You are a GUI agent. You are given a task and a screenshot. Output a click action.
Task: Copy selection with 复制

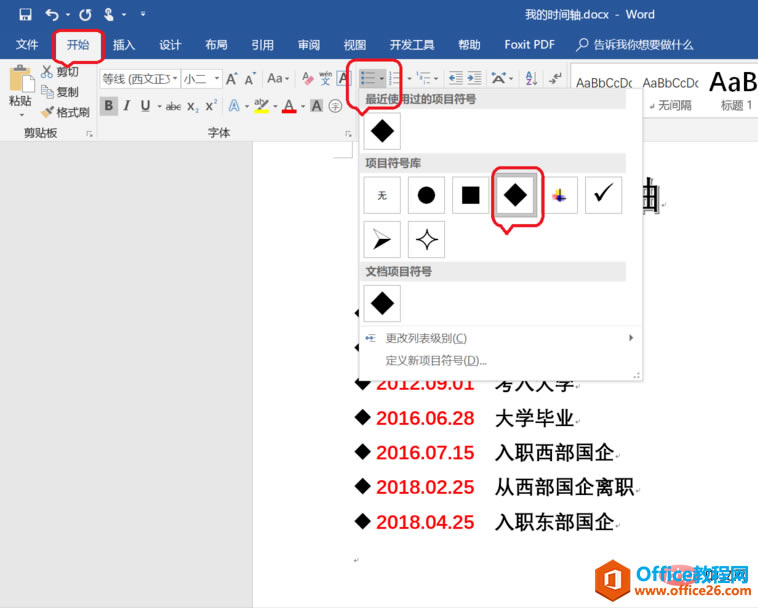(60, 92)
